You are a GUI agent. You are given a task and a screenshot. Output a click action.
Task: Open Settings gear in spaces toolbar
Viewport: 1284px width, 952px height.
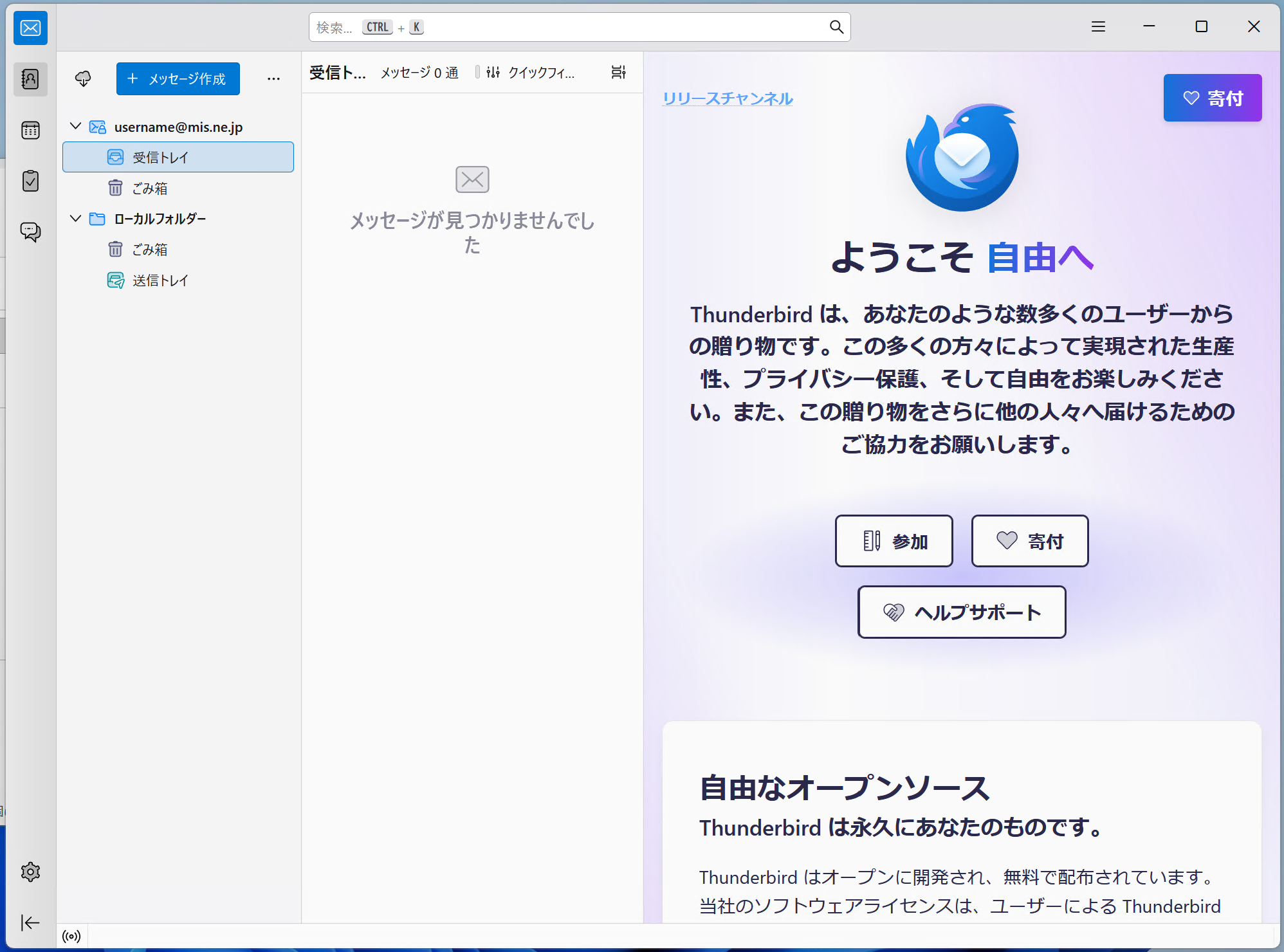coord(30,872)
